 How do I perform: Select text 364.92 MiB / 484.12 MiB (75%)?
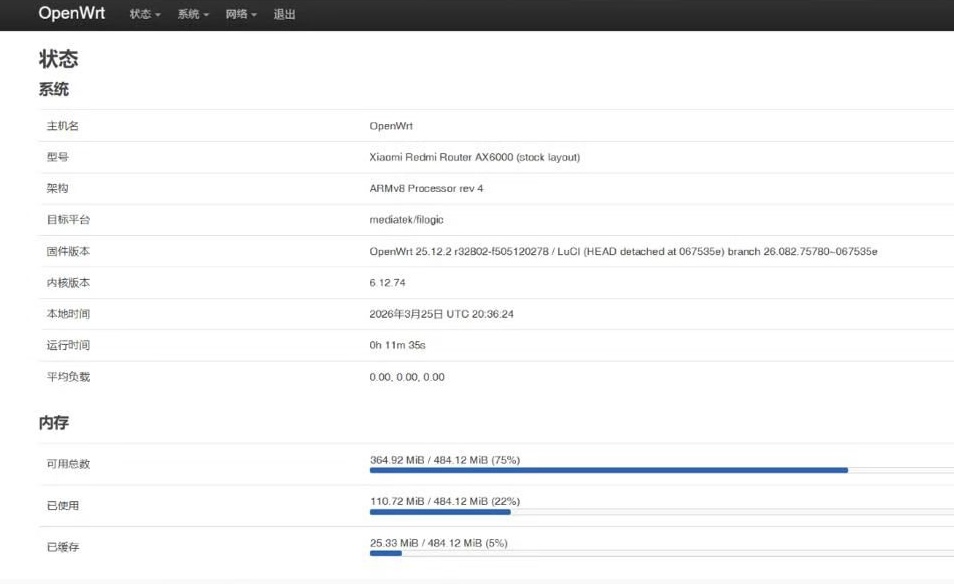(445, 460)
